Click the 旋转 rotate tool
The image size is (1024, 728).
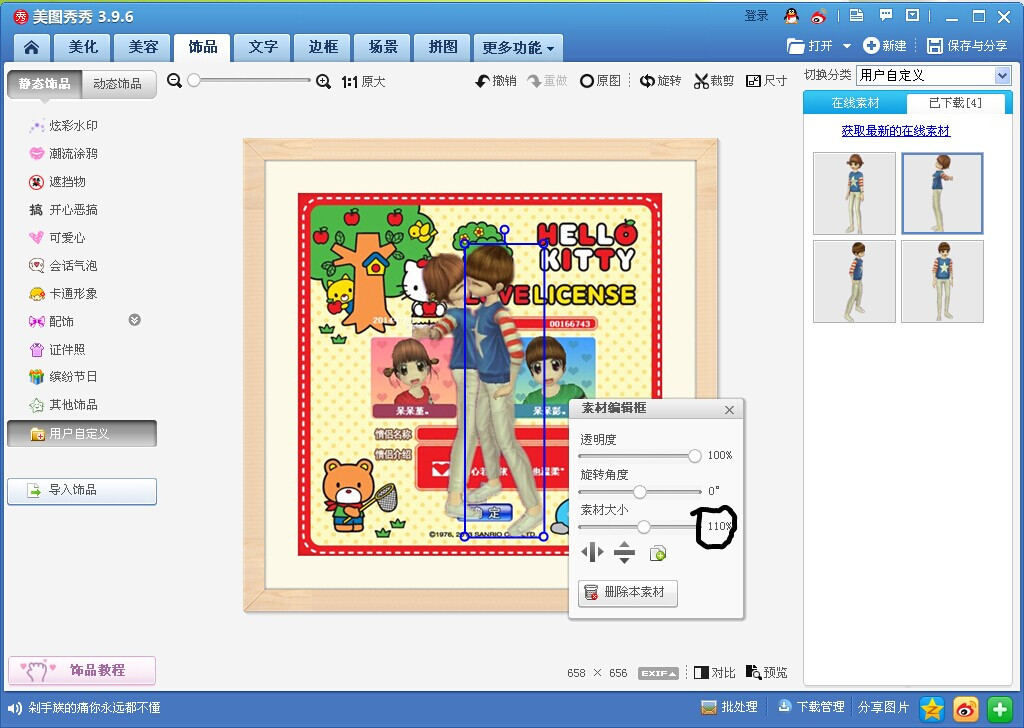tap(660, 80)
